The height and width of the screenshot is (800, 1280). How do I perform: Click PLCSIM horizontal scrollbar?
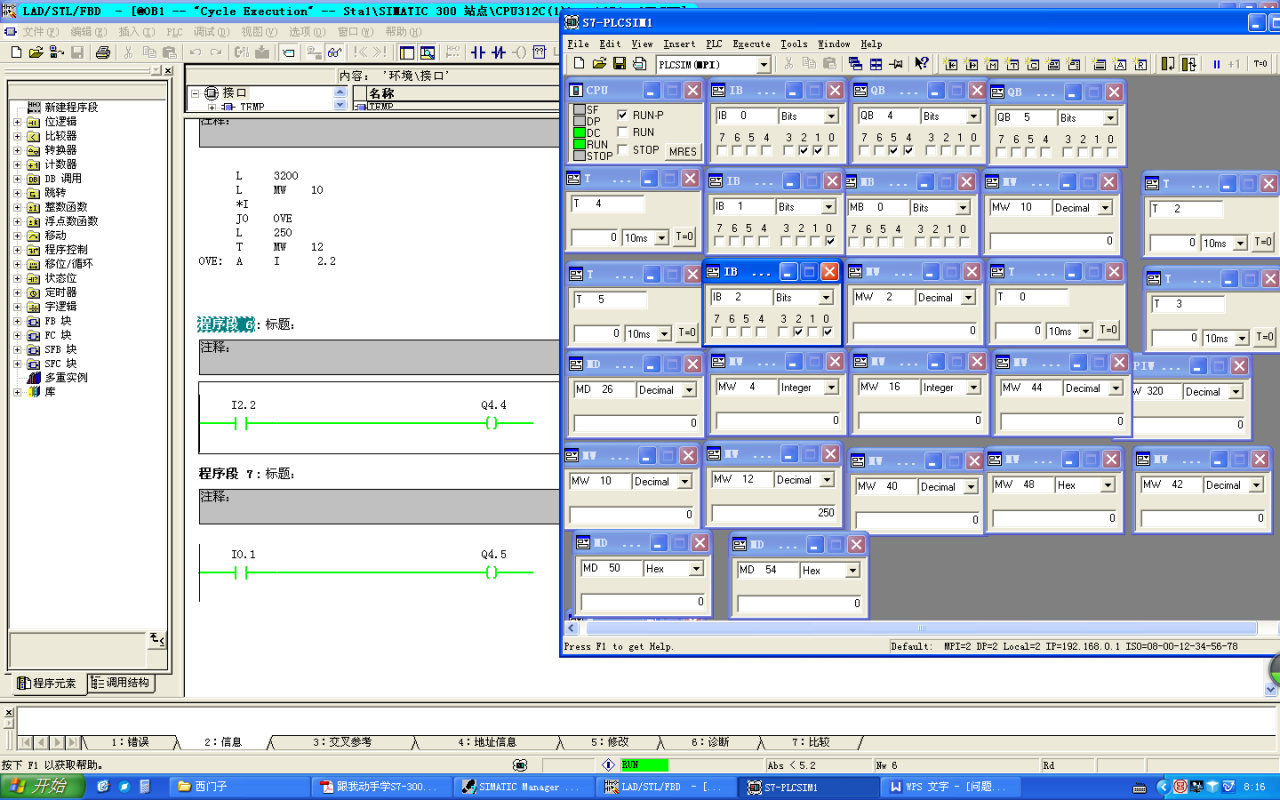click(920, 628)
